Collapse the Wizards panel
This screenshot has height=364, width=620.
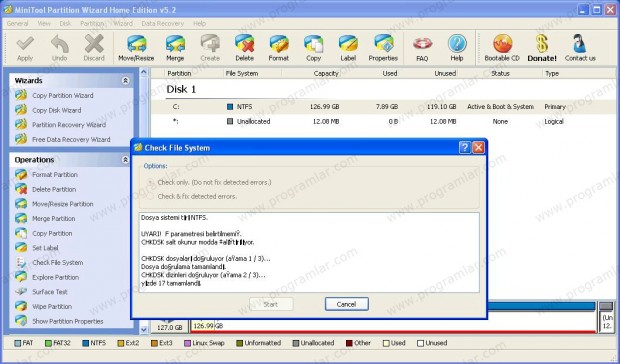(125, 81)
